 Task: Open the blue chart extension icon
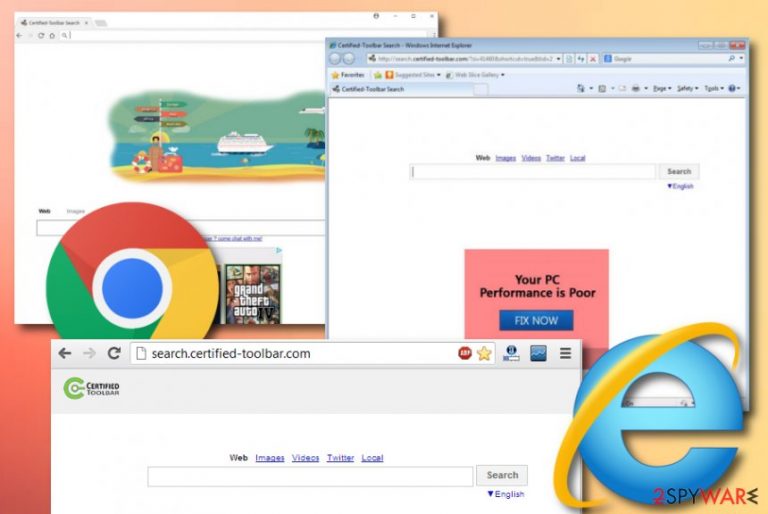(x=538, y=353)
